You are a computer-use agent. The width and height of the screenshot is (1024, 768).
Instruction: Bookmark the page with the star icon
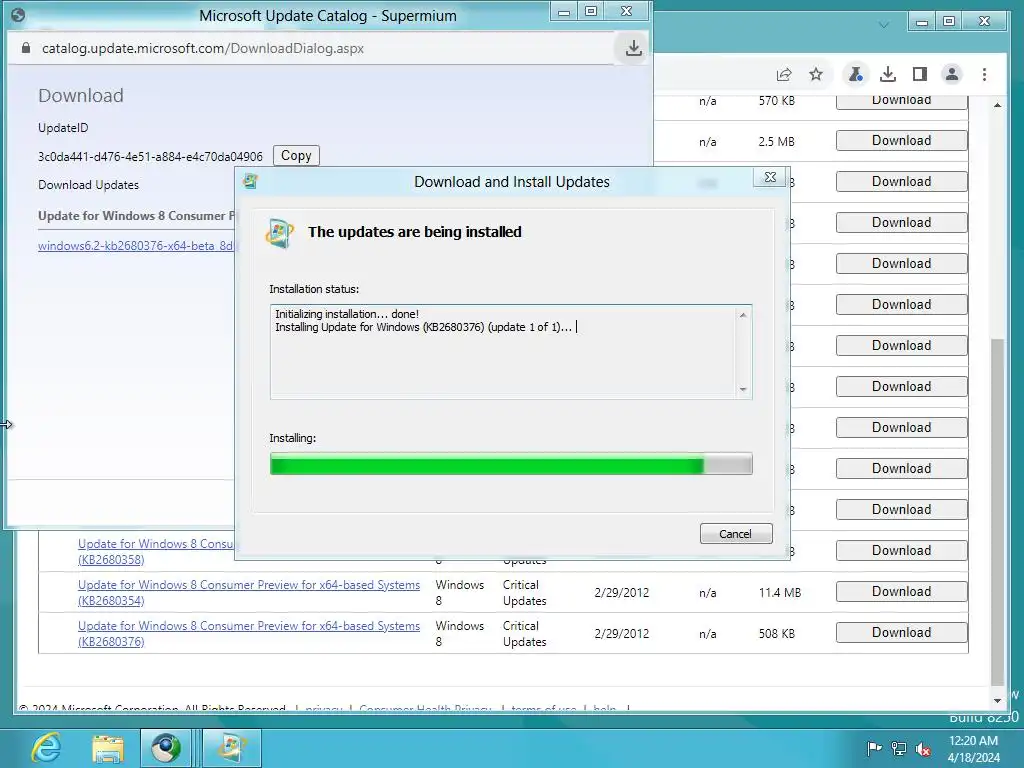coord(816,74)
